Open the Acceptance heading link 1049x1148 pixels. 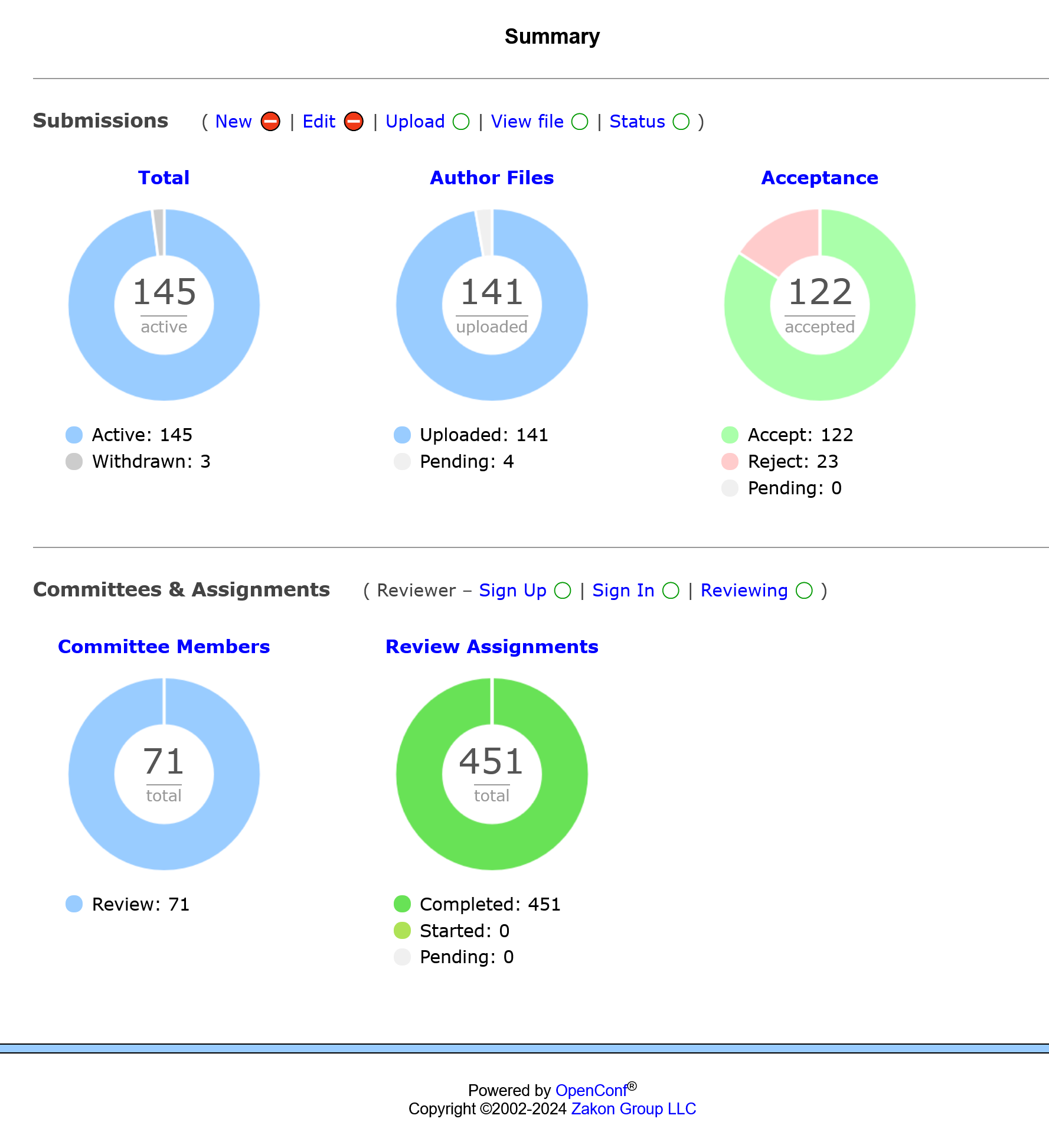coord(819,178)
